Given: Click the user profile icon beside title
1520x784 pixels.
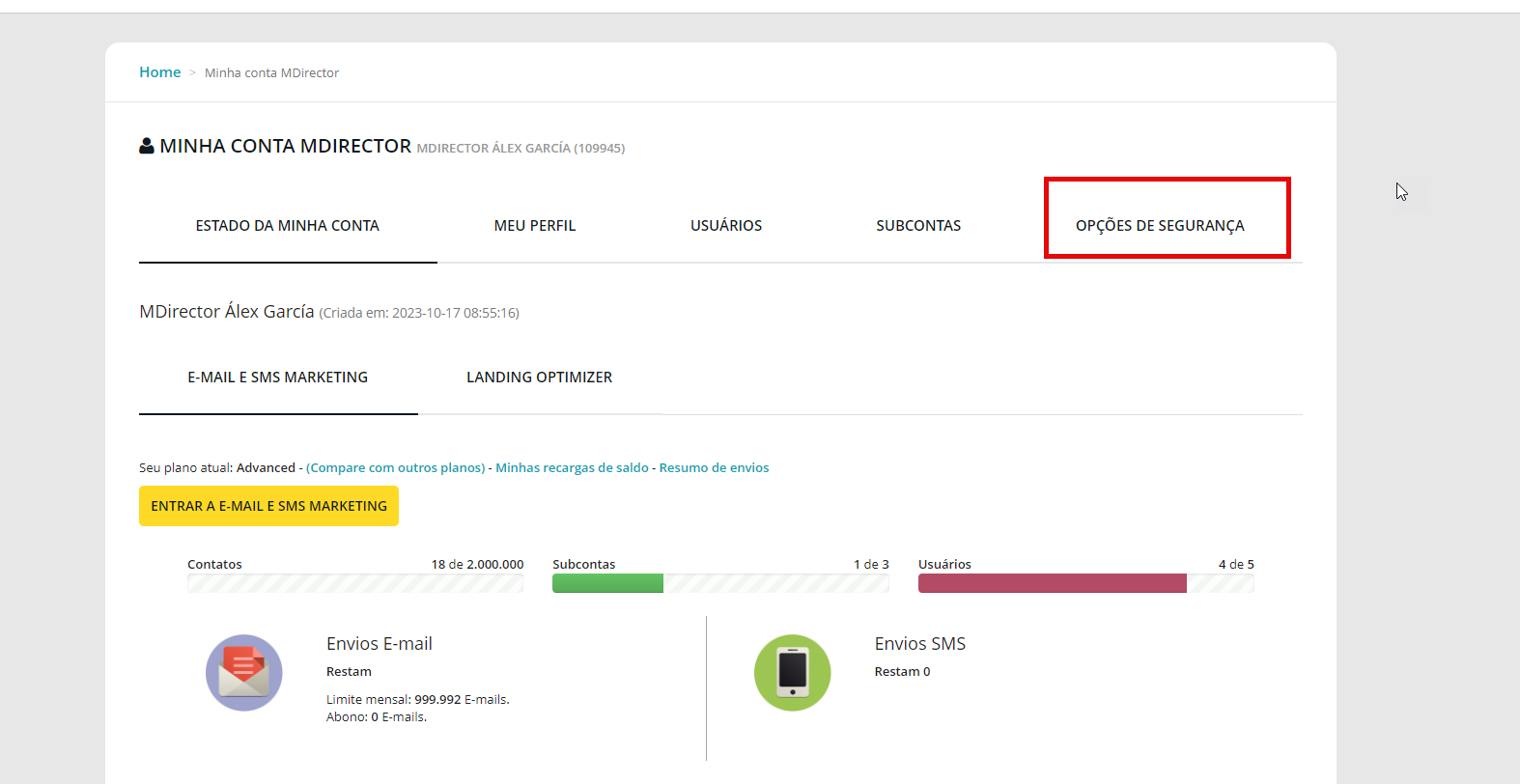Looking at the screenshot, I should (x=147, y=146).
